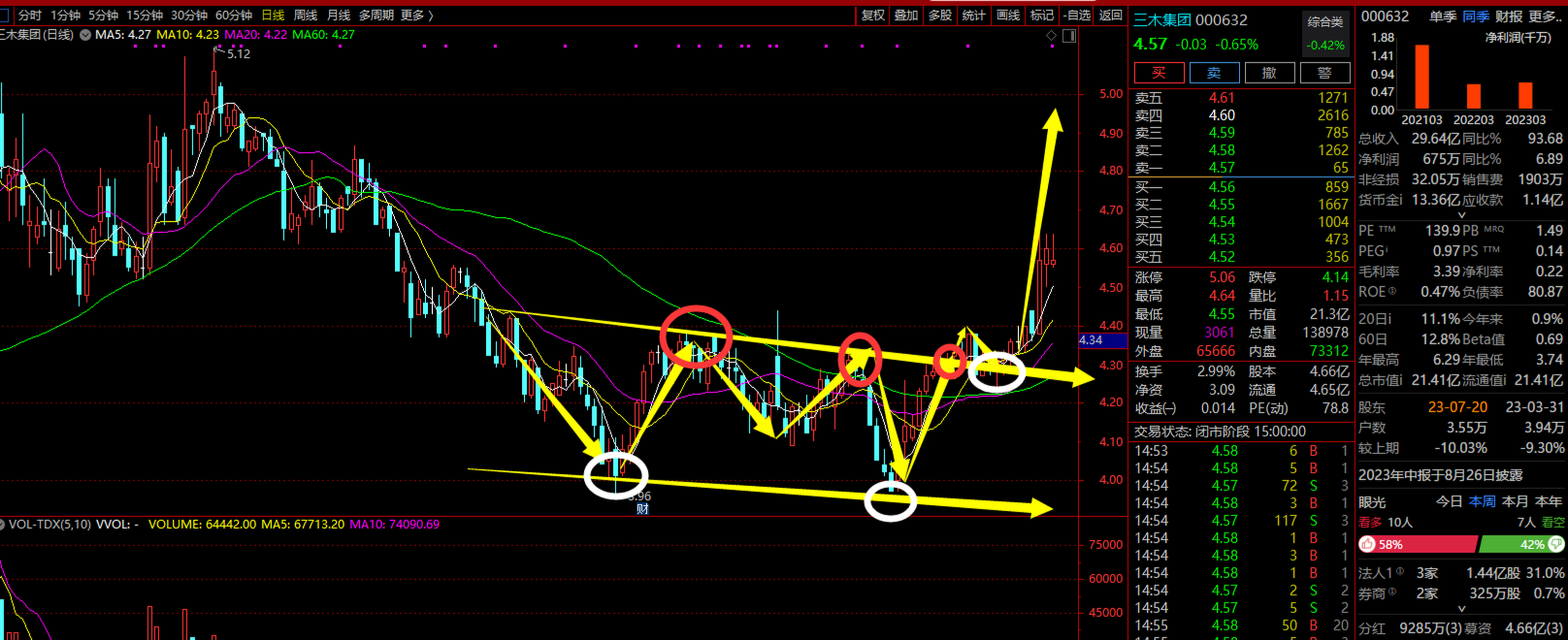Expand the institutional holdings list chevron
1568x640 pixels.
click(x=1461, y=608)
